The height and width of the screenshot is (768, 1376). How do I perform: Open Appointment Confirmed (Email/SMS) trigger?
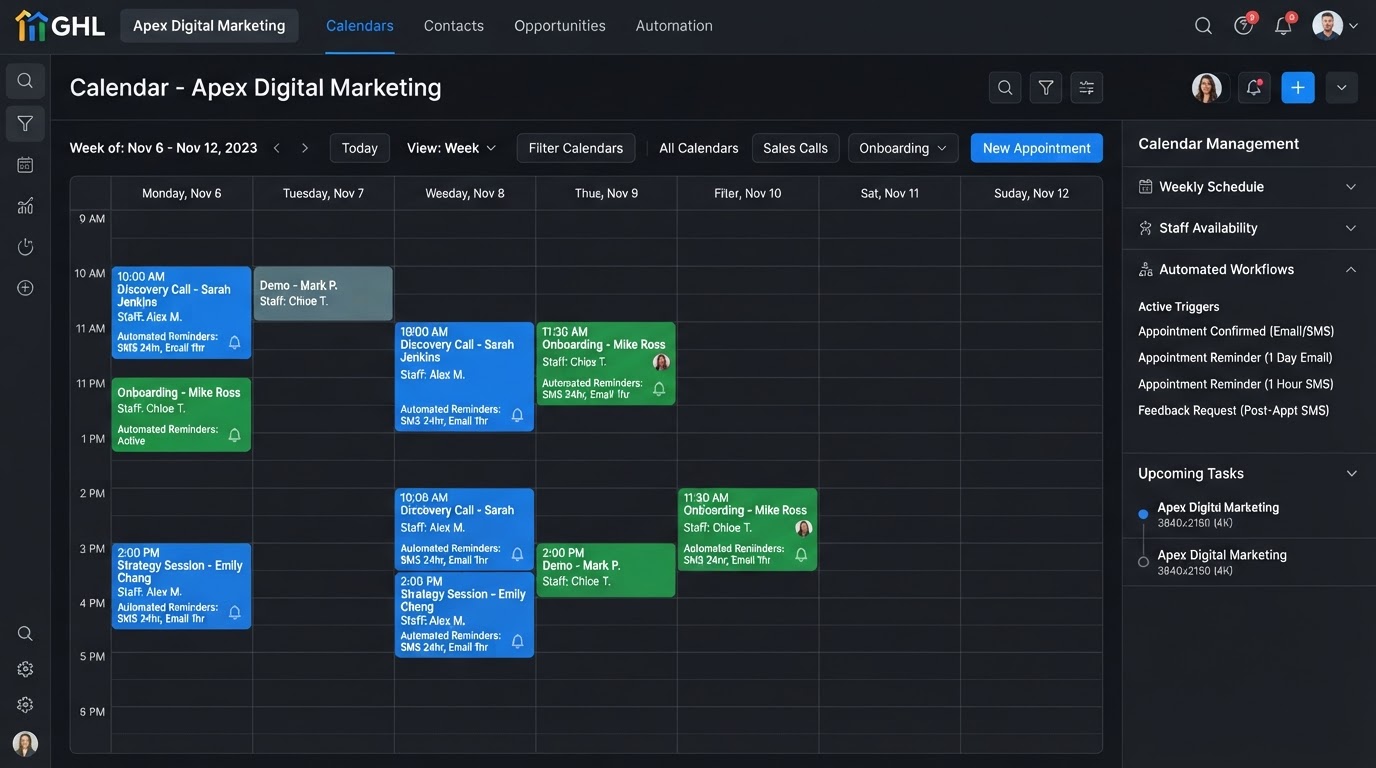pyautogui.click(x=1236, y=331)
